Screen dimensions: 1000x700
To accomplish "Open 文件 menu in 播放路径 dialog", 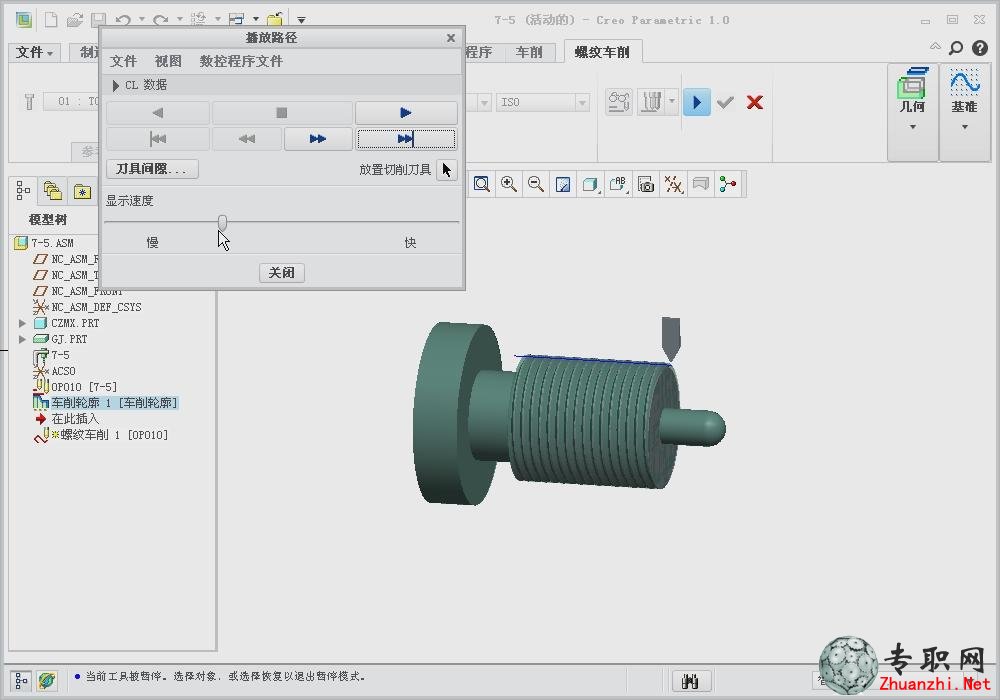I will point(123,61).
